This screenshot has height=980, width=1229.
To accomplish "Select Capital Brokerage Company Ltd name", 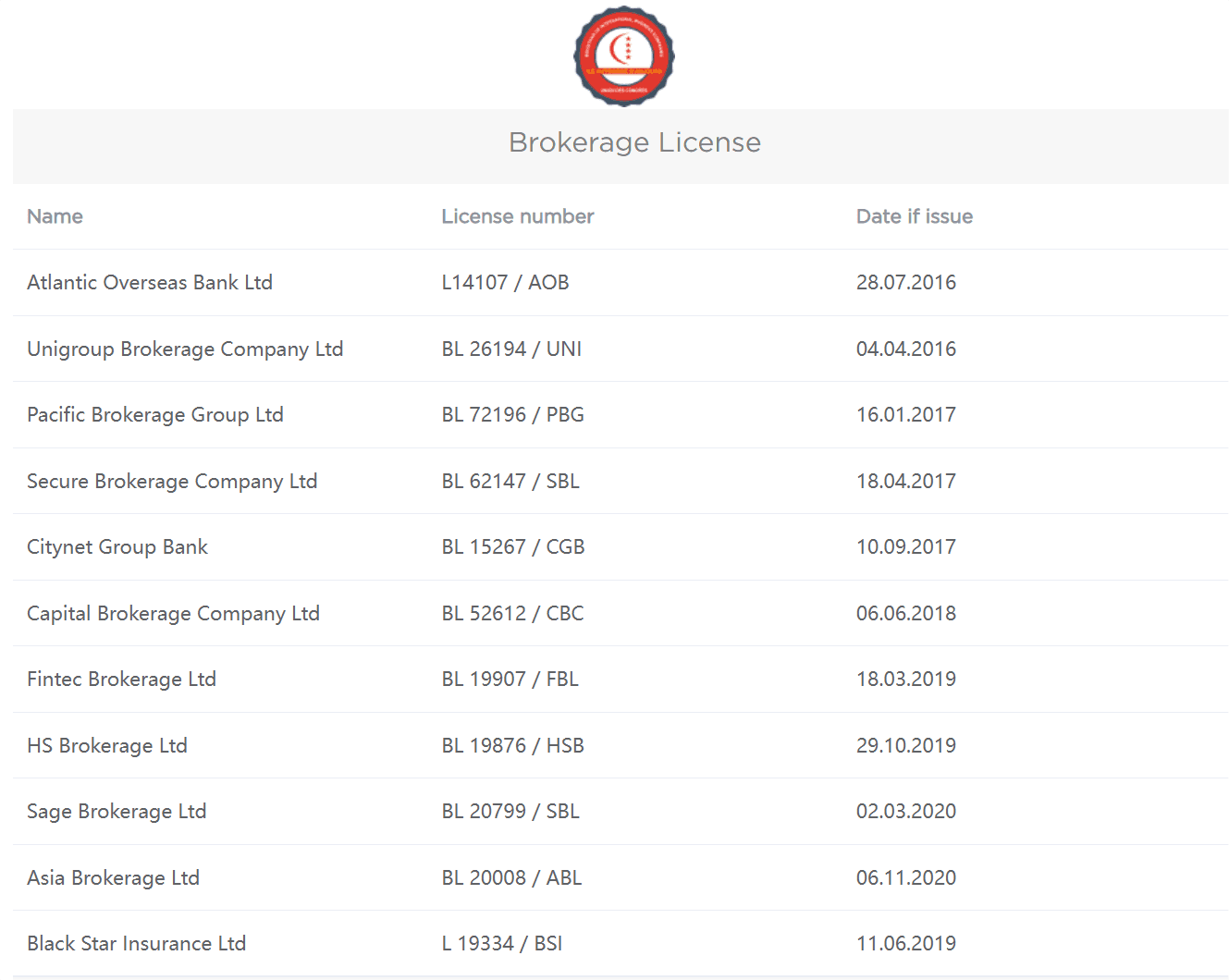I will click(173, 614).
